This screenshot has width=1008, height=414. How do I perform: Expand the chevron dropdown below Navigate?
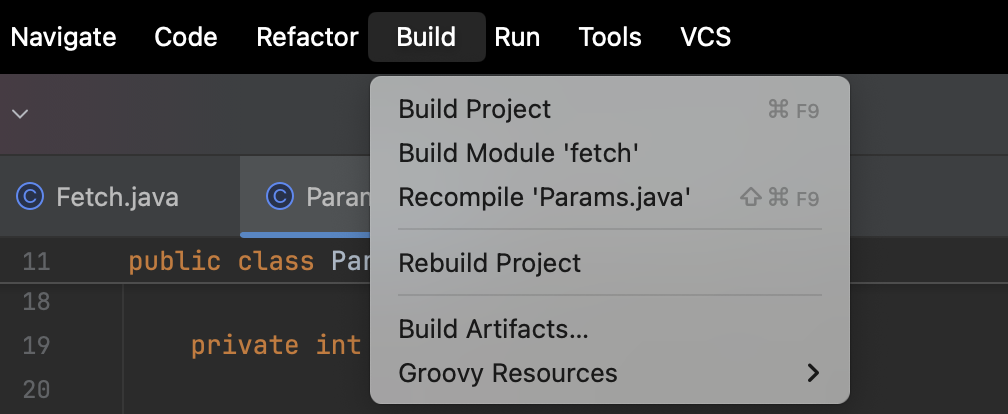[19, 113]
